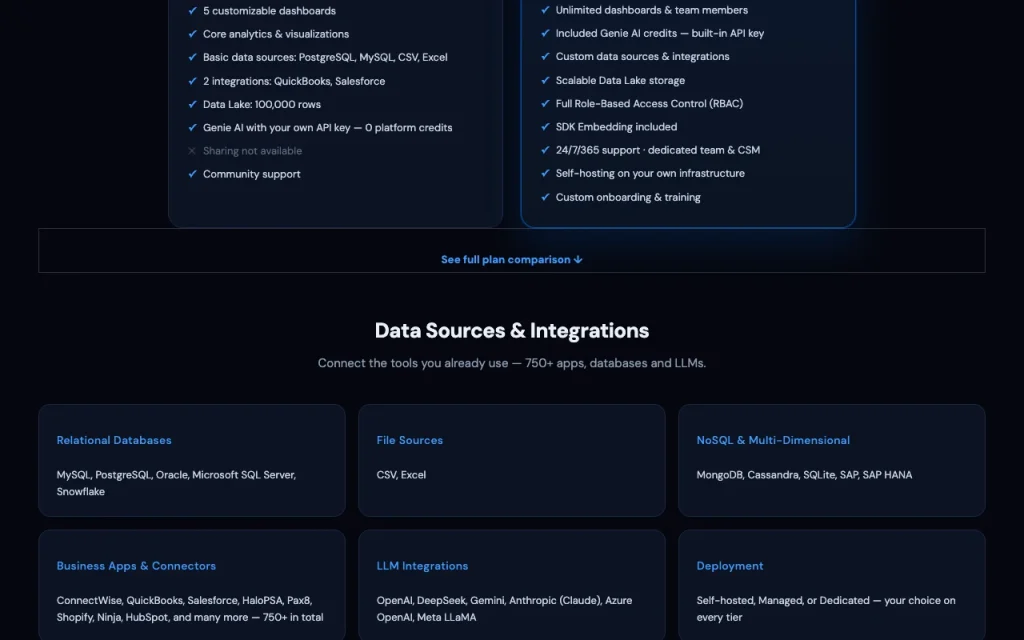Click checkmark beside 2 integrations: QuickBooks, Salesforce
Image resolution: width=1024 pixels, height=640 pixels.
point(192,81)
